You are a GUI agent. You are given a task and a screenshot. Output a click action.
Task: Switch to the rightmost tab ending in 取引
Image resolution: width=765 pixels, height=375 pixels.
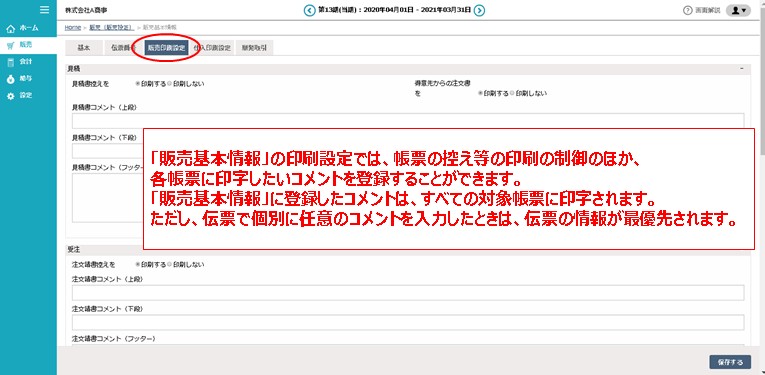point(254,48)
